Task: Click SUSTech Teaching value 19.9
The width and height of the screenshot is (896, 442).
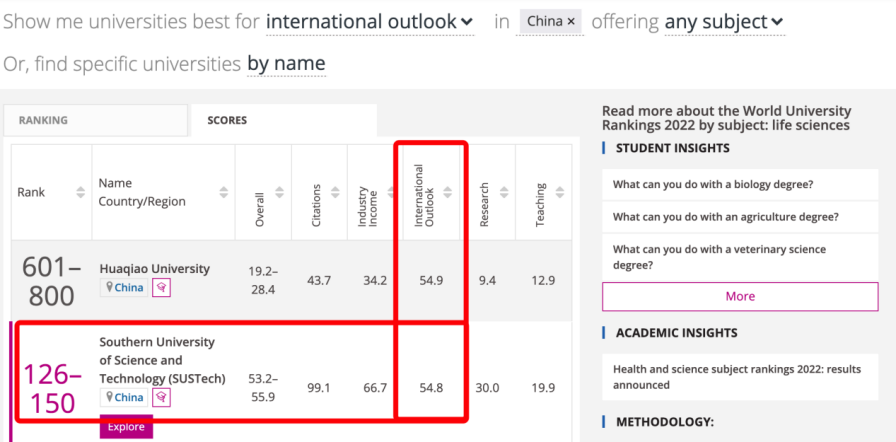Action: click(x=543, y=388)
